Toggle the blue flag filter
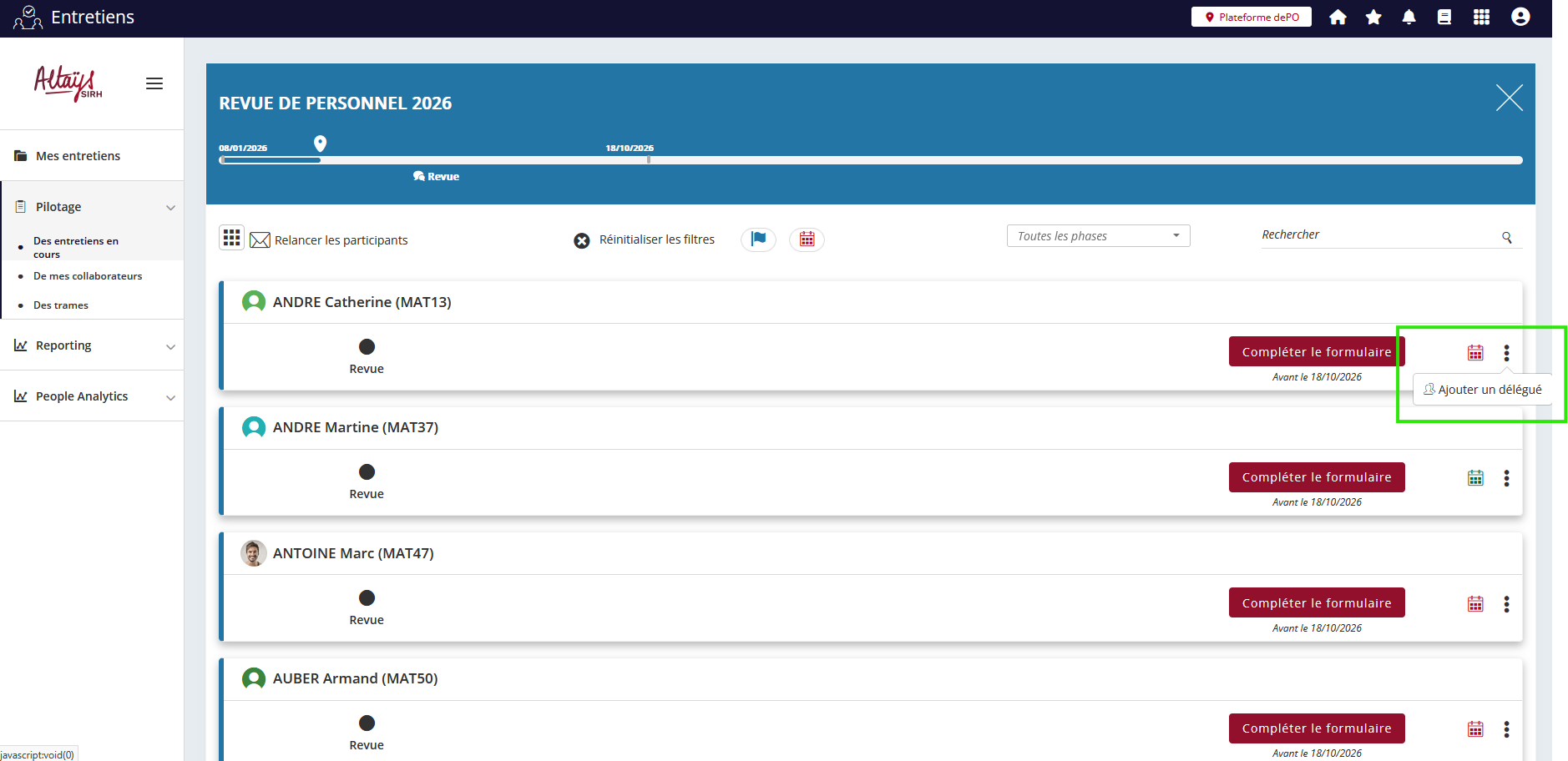Screen dimensions: 1568x761 (758, 239)
